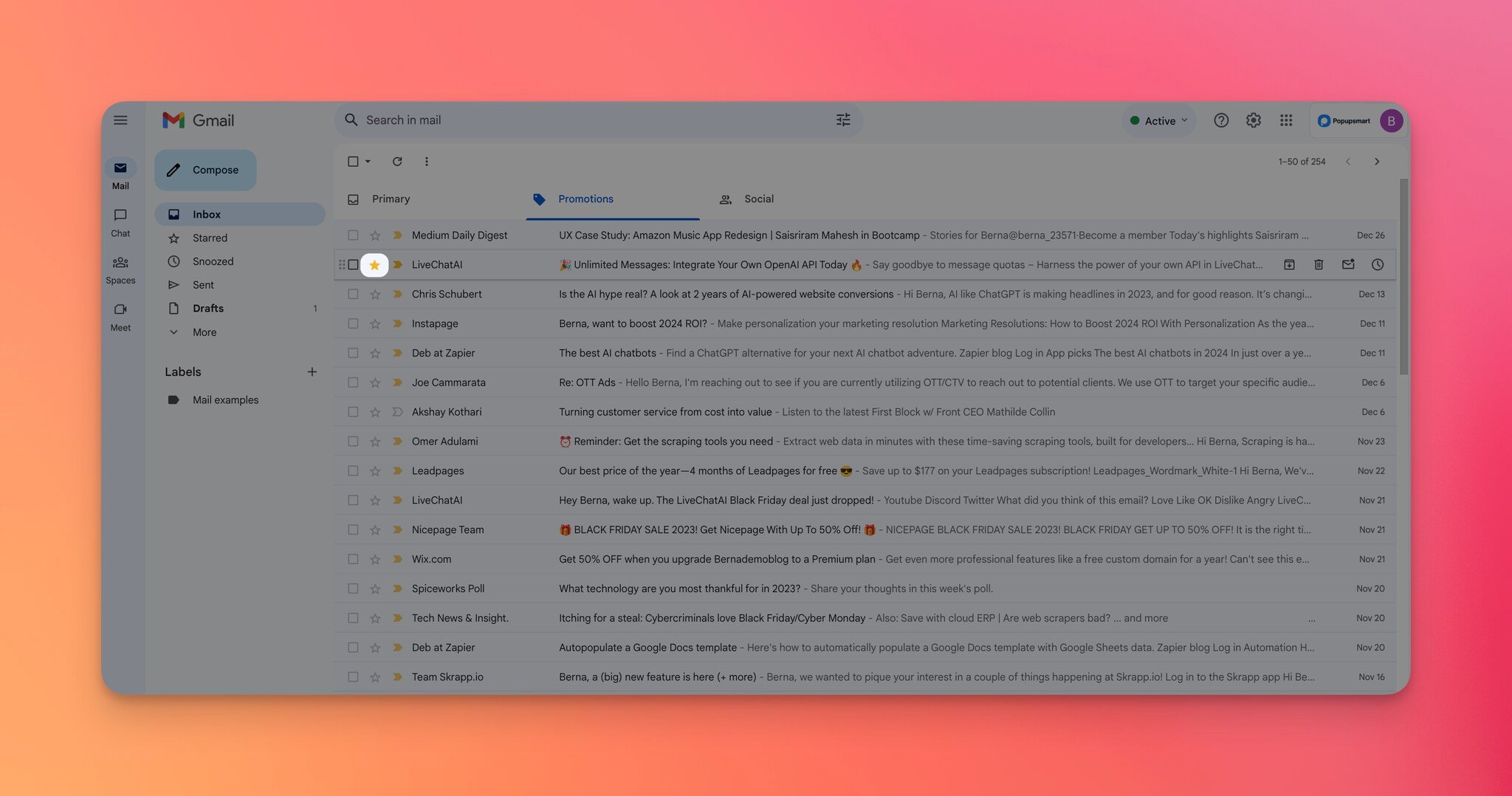Switch to the Primary tab
The width and height of the screenshot is (1512, 796).
point(429,199)
